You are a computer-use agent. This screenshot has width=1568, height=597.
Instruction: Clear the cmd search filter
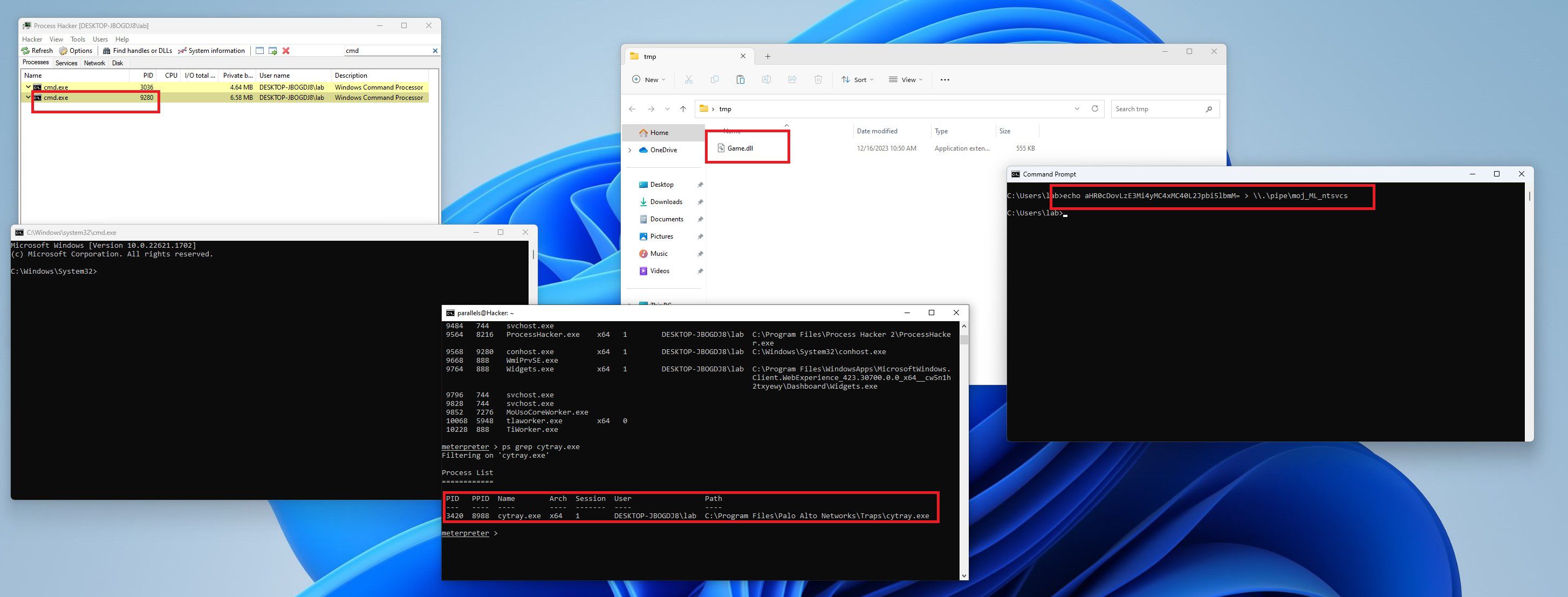[x=435, y=51]
